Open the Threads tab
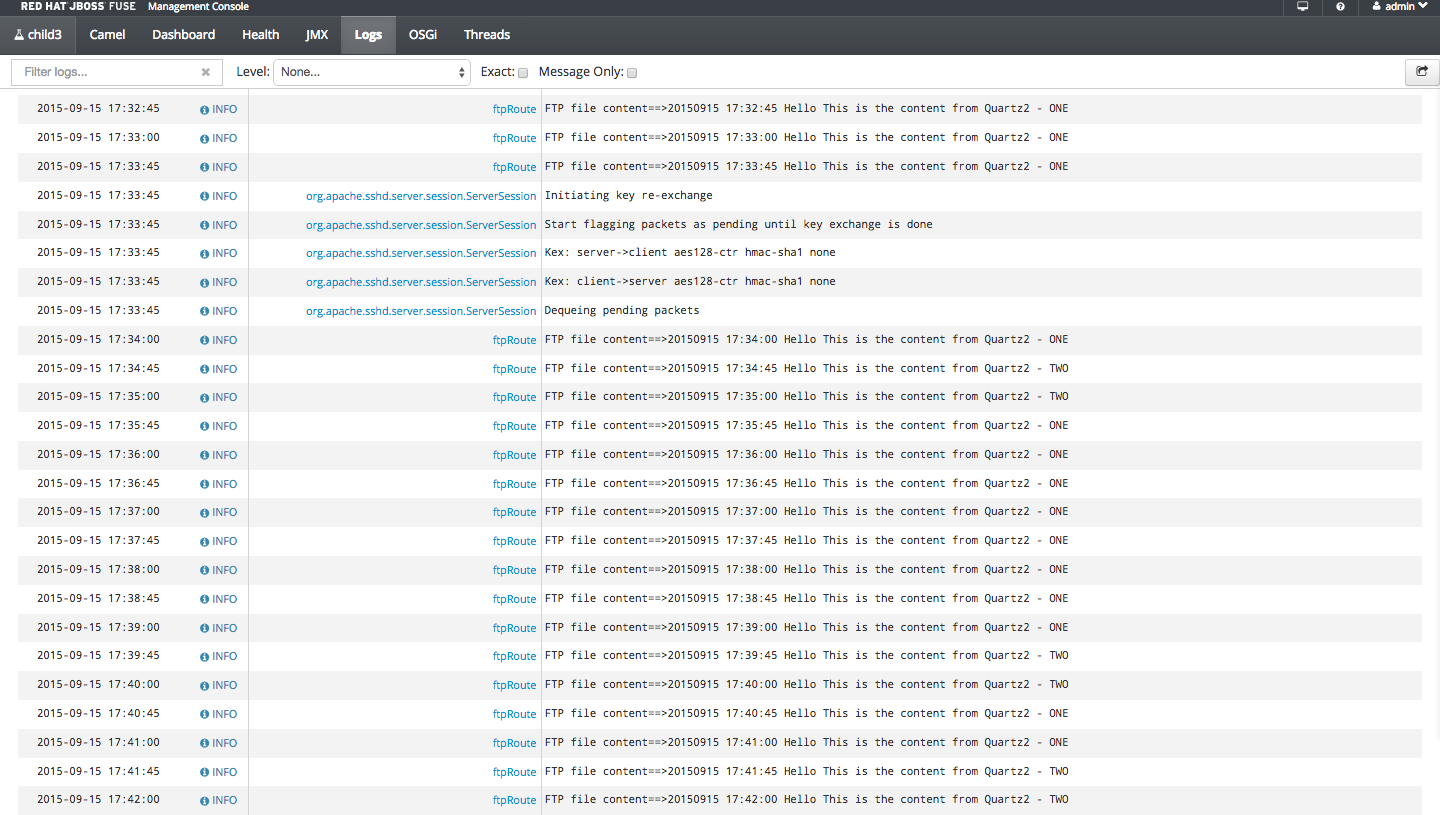Viewport: 1440px width, 815px height. point(487,35)
